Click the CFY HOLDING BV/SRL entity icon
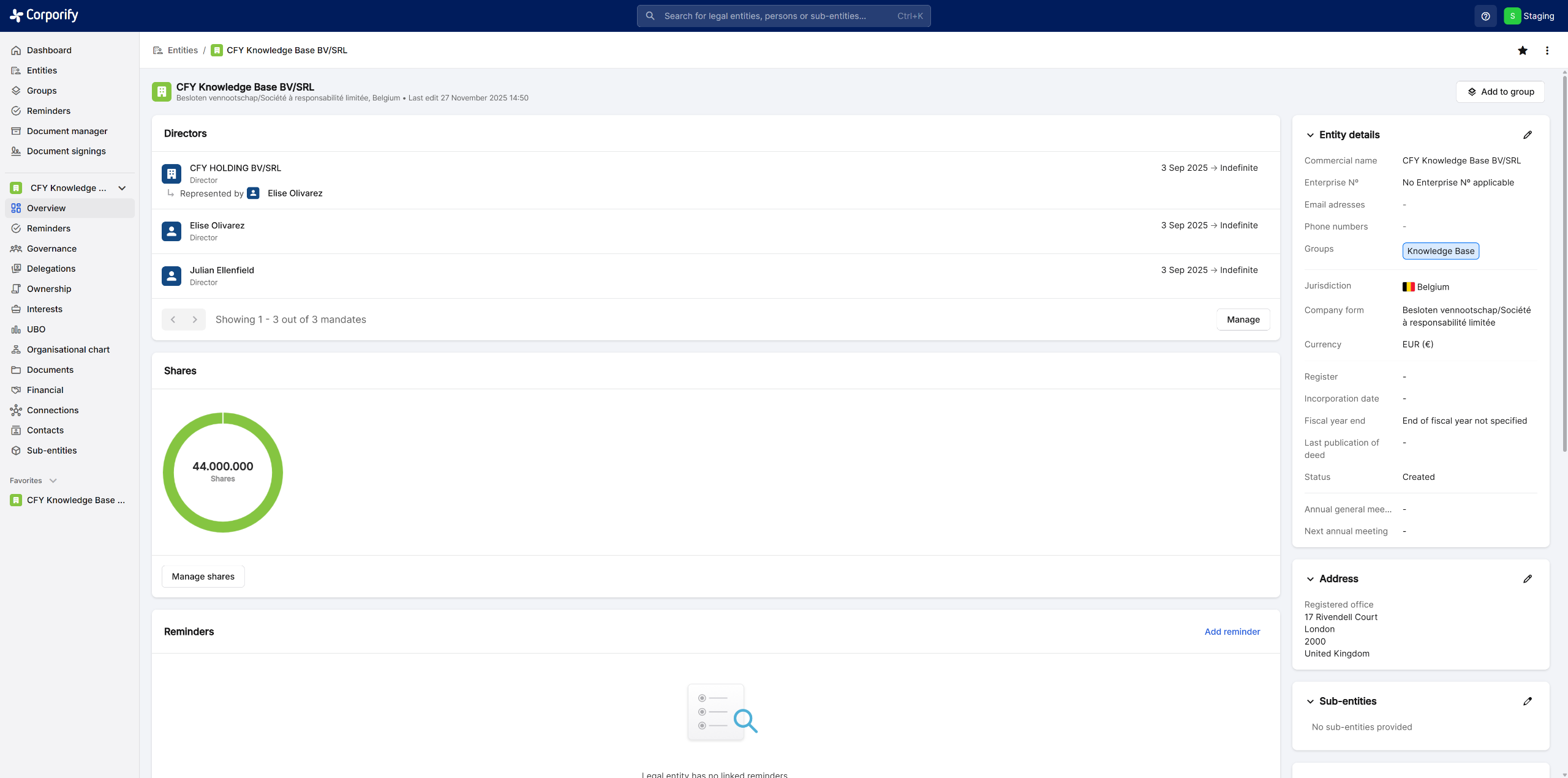Image resolution: width=1568 pixels, height=778 pixels. pos(171,173)
